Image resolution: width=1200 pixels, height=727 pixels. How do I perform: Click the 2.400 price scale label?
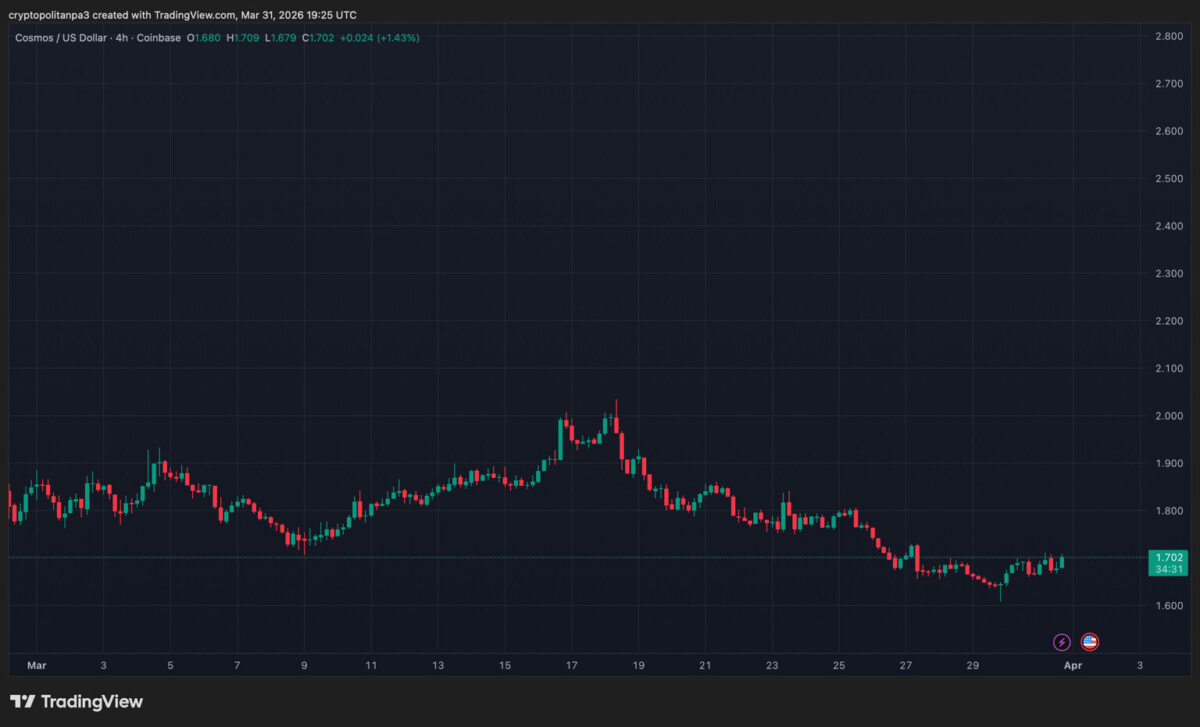(1169, 226)
